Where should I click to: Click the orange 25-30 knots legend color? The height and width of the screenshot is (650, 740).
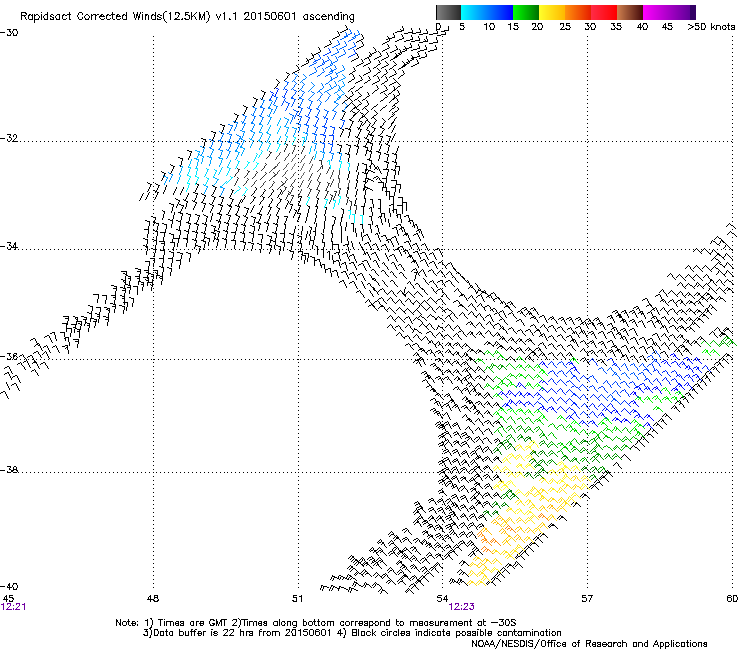578,12
